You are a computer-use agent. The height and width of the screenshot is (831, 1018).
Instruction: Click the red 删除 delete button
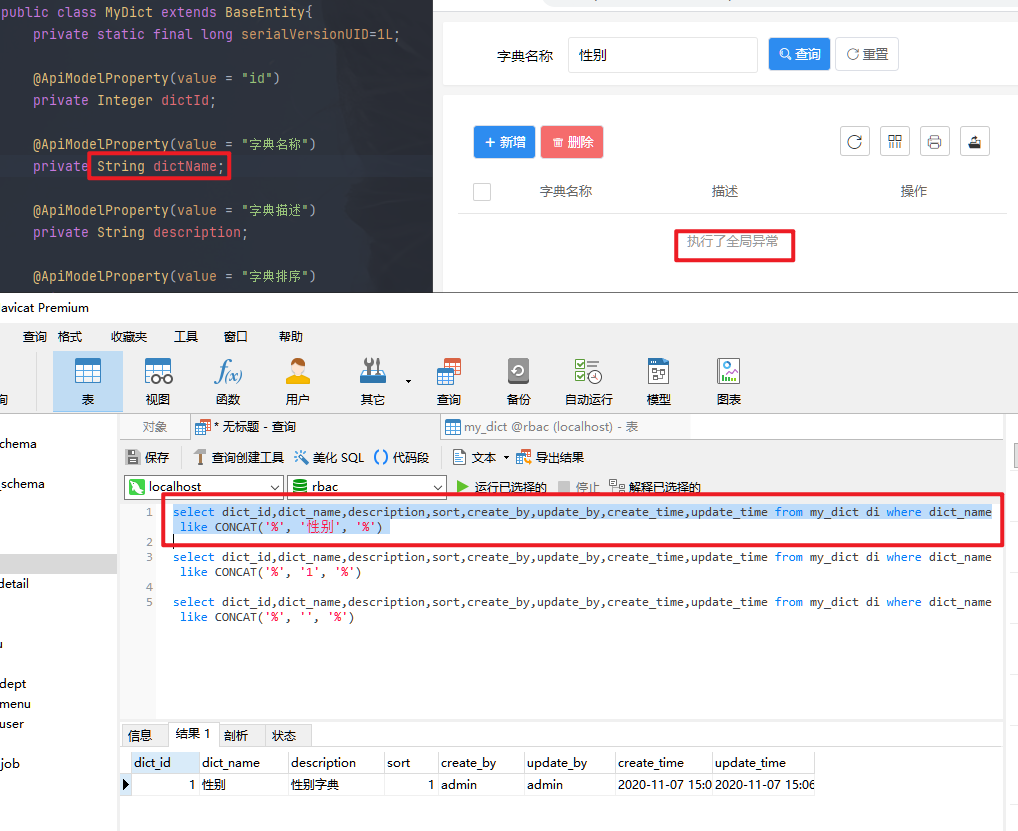click(572, 142)
